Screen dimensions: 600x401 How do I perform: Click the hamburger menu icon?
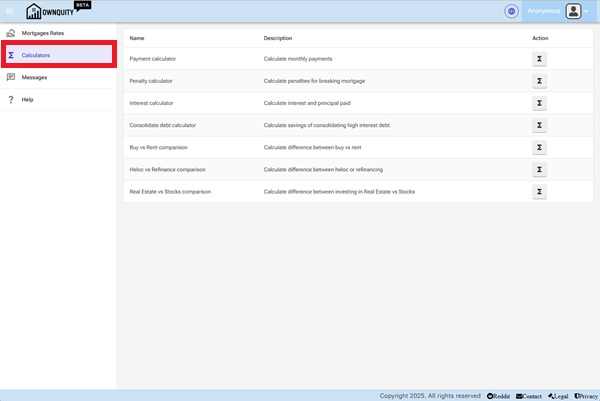tap(10, 11)
